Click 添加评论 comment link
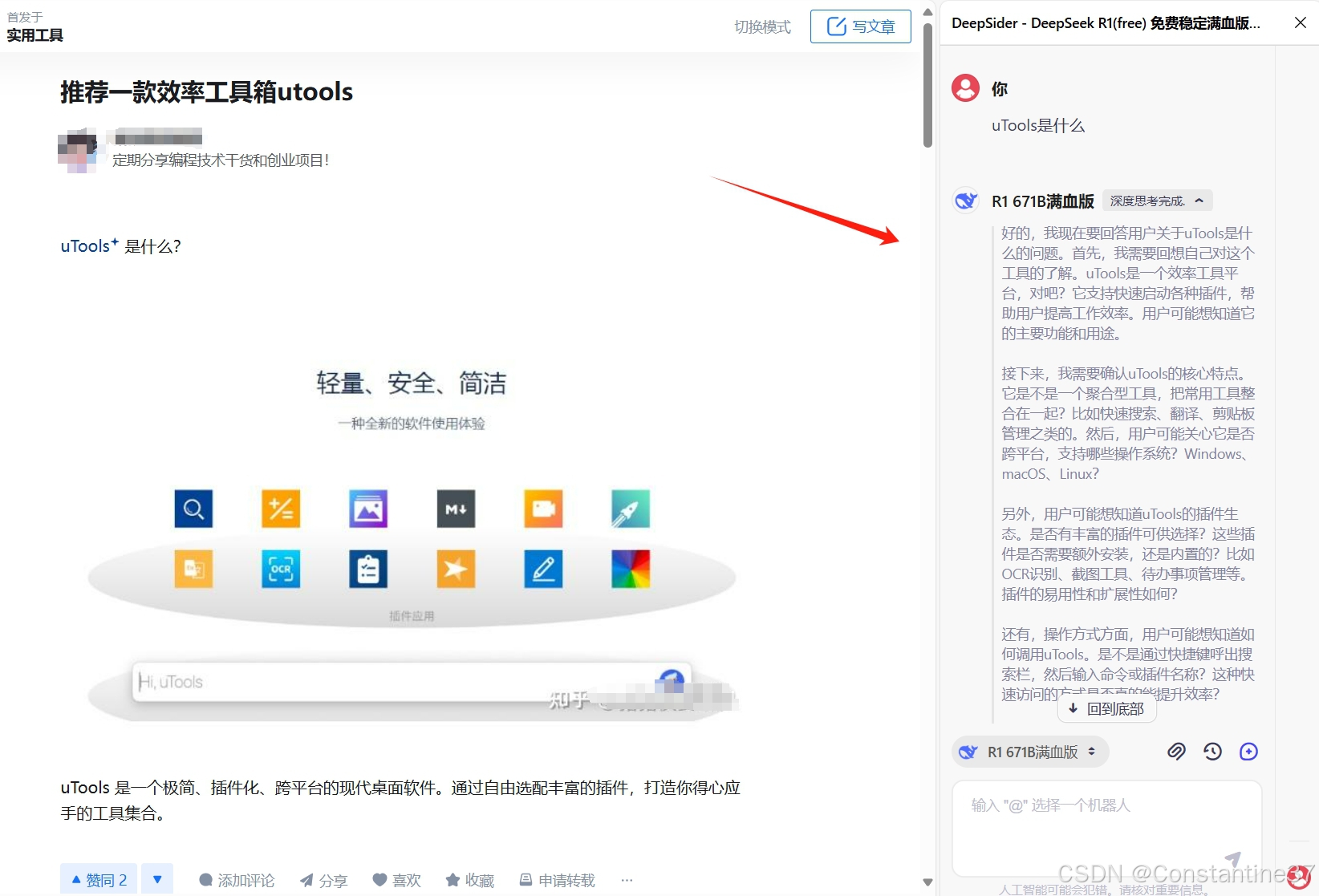 pos(237,880)
